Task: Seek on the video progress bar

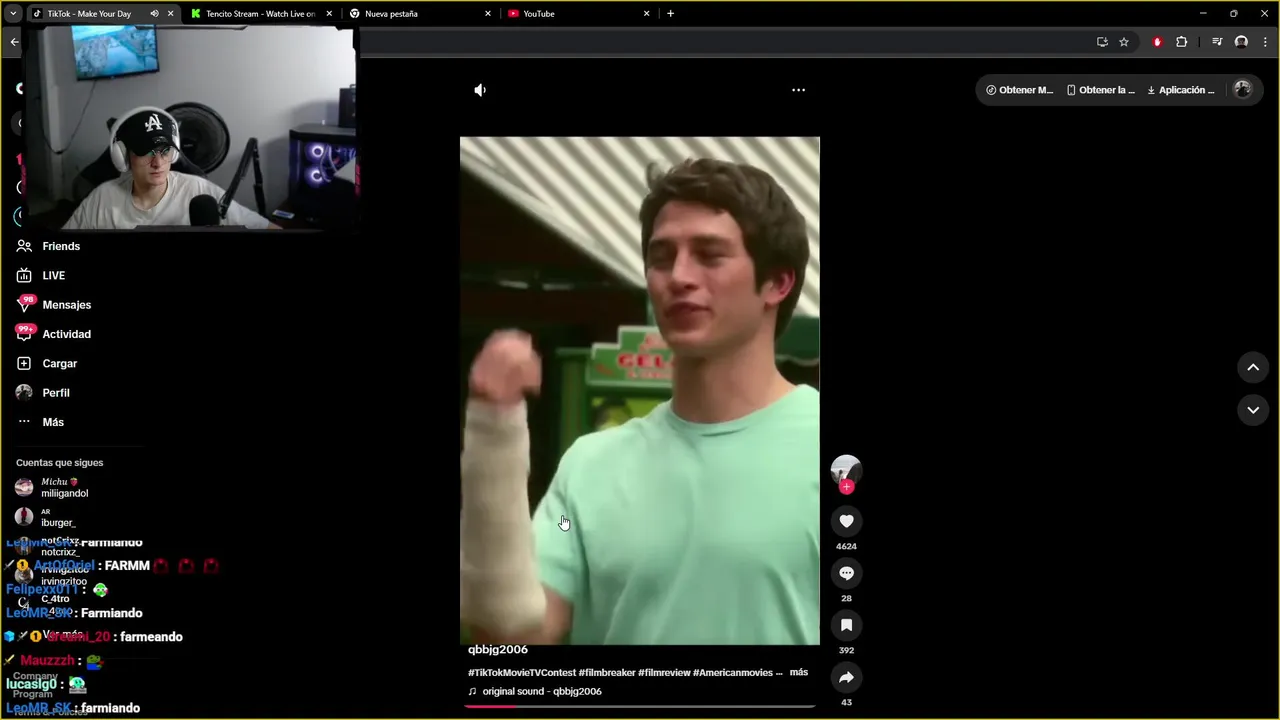Action: pyautogui.click(x=640, y=706)
